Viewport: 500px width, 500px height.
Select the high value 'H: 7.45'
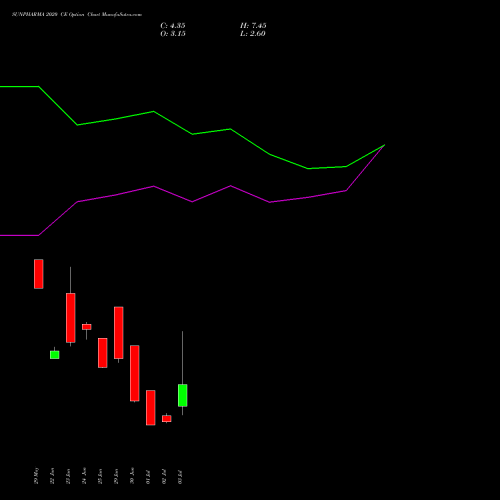coord(253,26)
